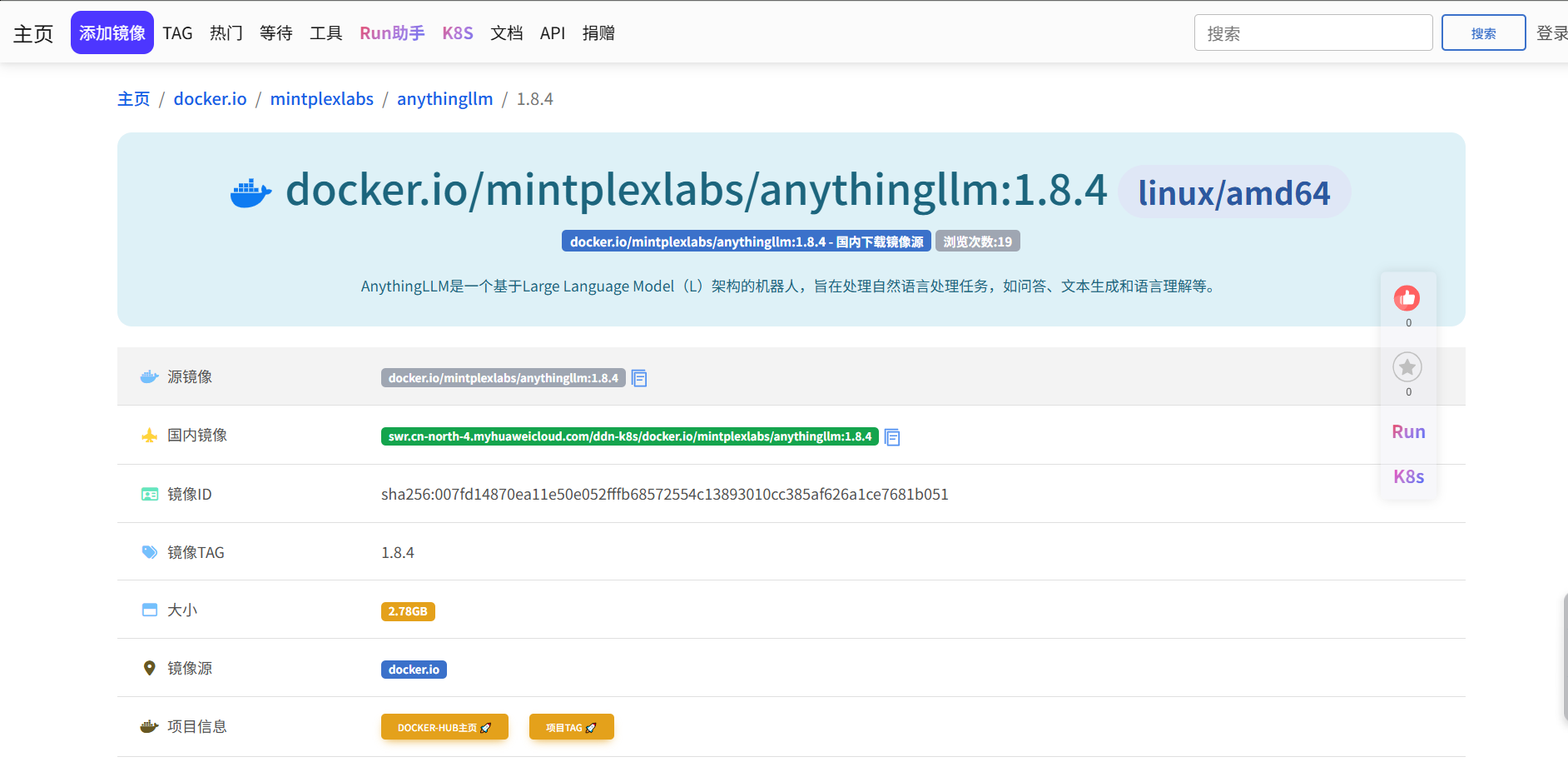Open the 工具 menu item
This screenshot has width=1568, height=767.
tap(326, 33)
